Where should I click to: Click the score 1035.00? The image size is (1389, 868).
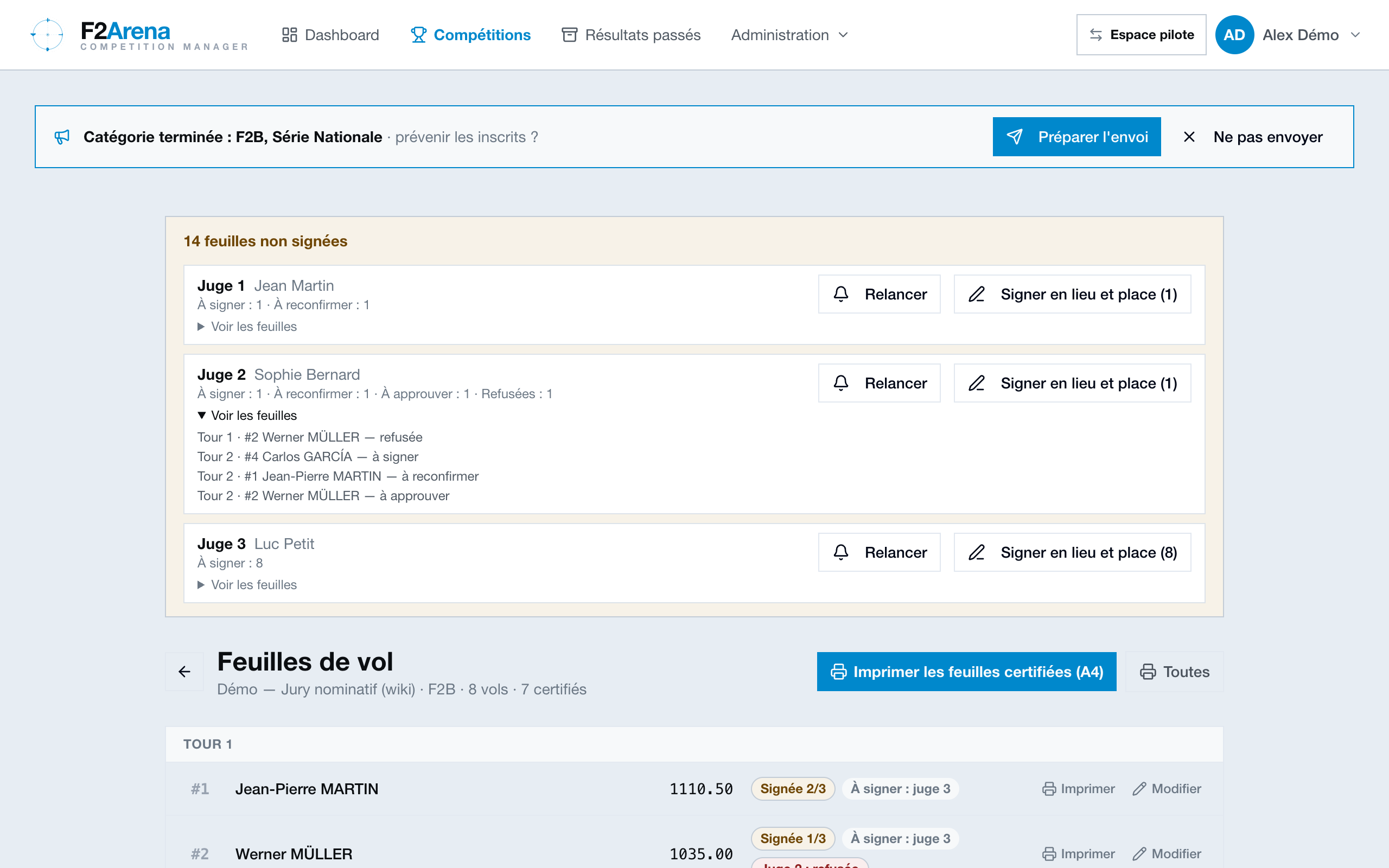coord(701,854)
